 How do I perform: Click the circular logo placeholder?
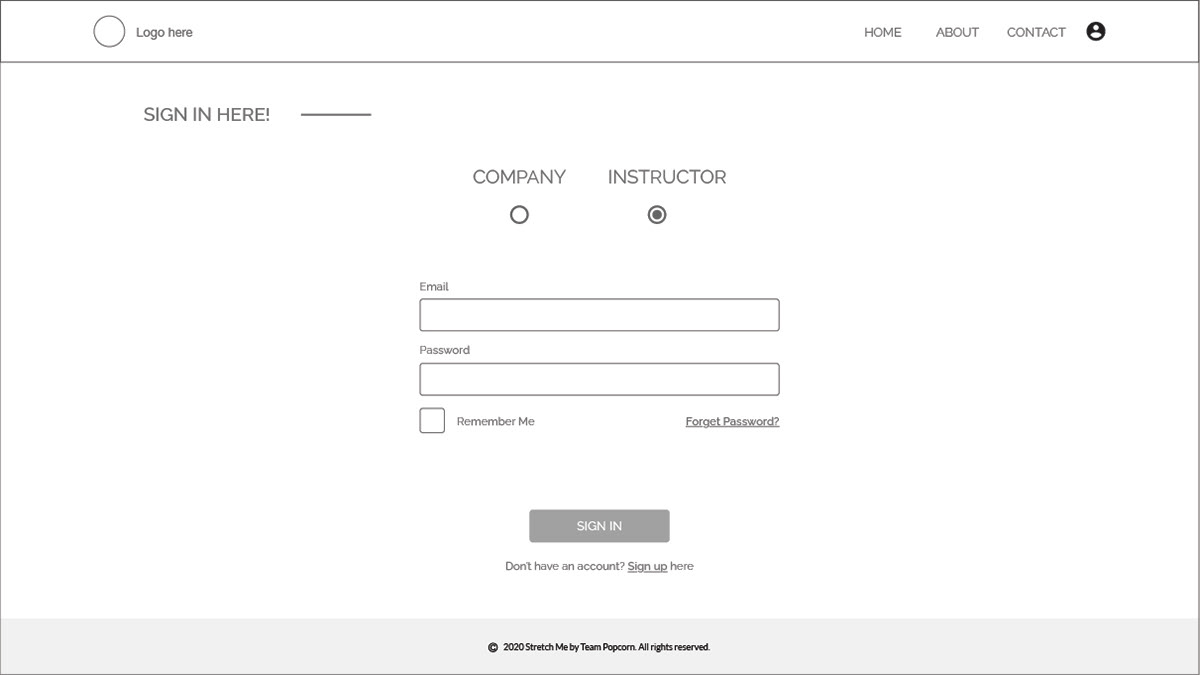109,32
